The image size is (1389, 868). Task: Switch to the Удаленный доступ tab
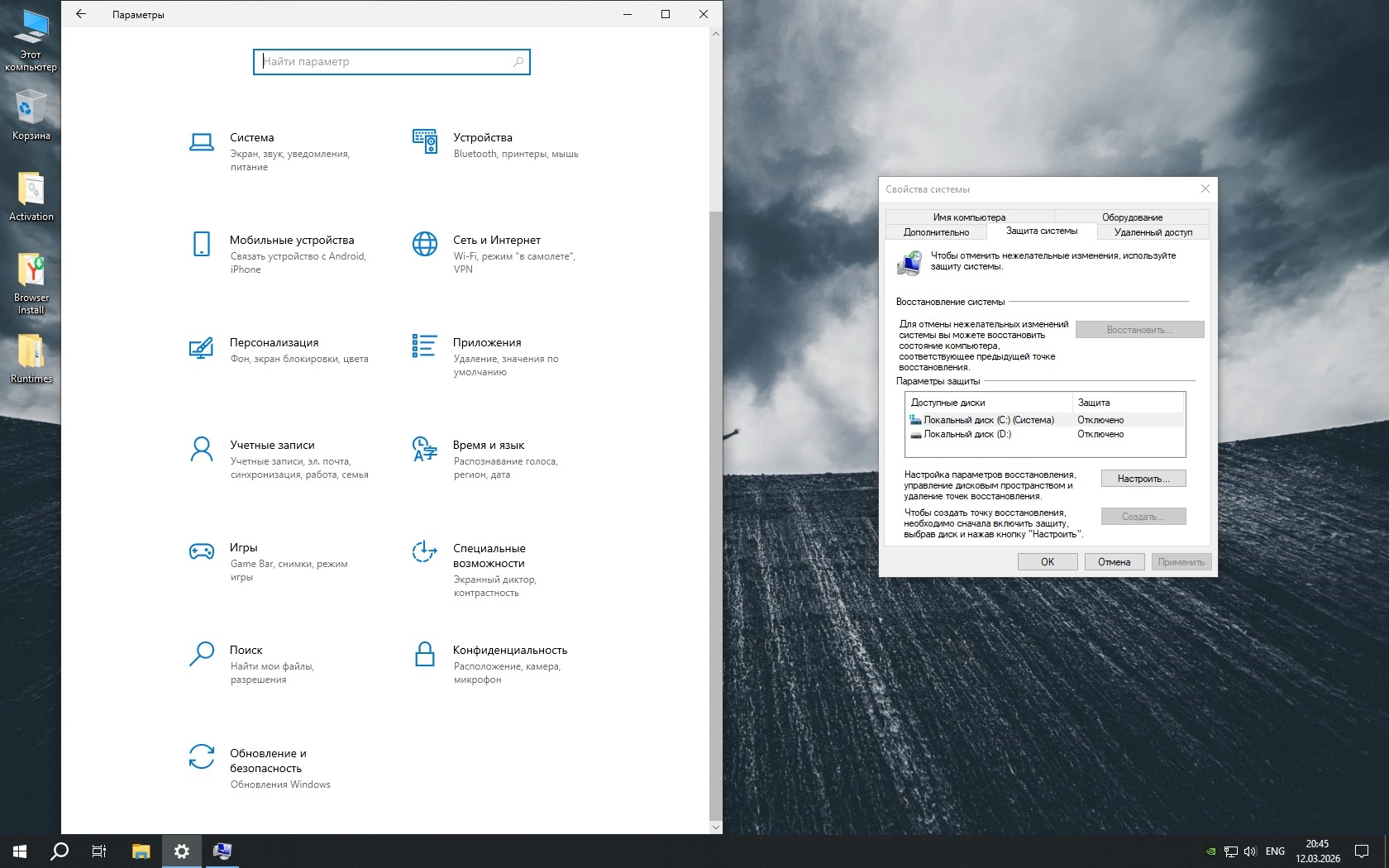1153,232
